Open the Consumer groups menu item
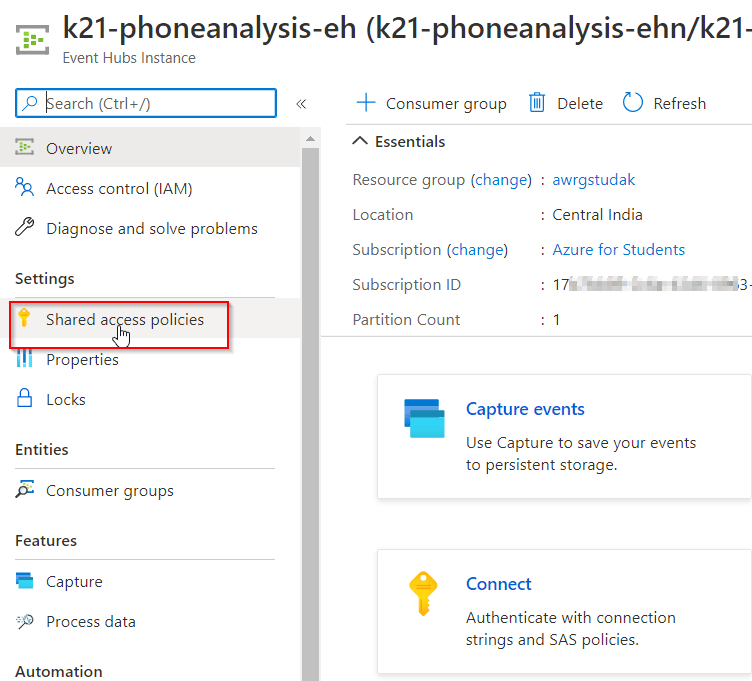The height and width of the screenshot is (681, 752). 109,491
